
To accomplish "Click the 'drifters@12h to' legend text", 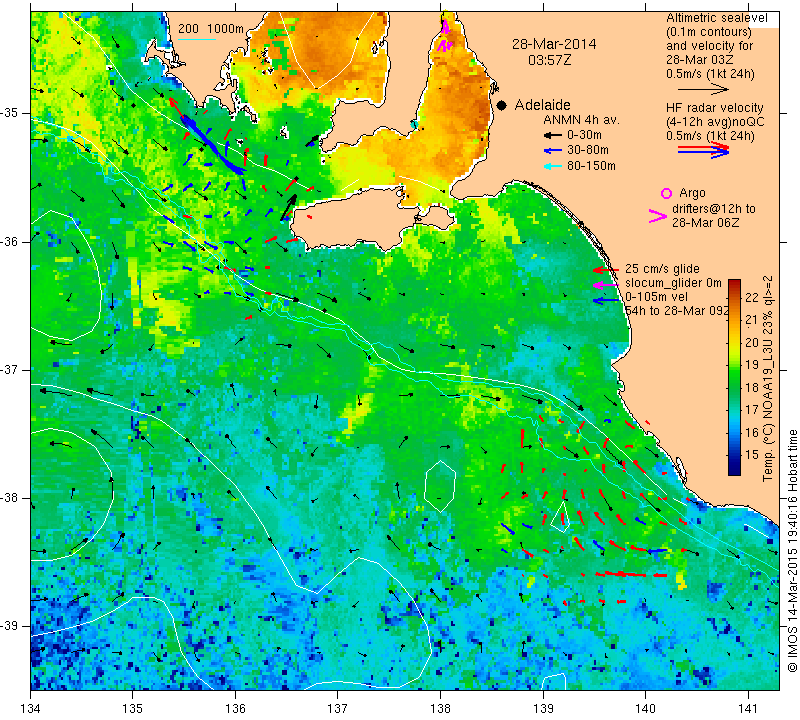I will coord(714,209).
